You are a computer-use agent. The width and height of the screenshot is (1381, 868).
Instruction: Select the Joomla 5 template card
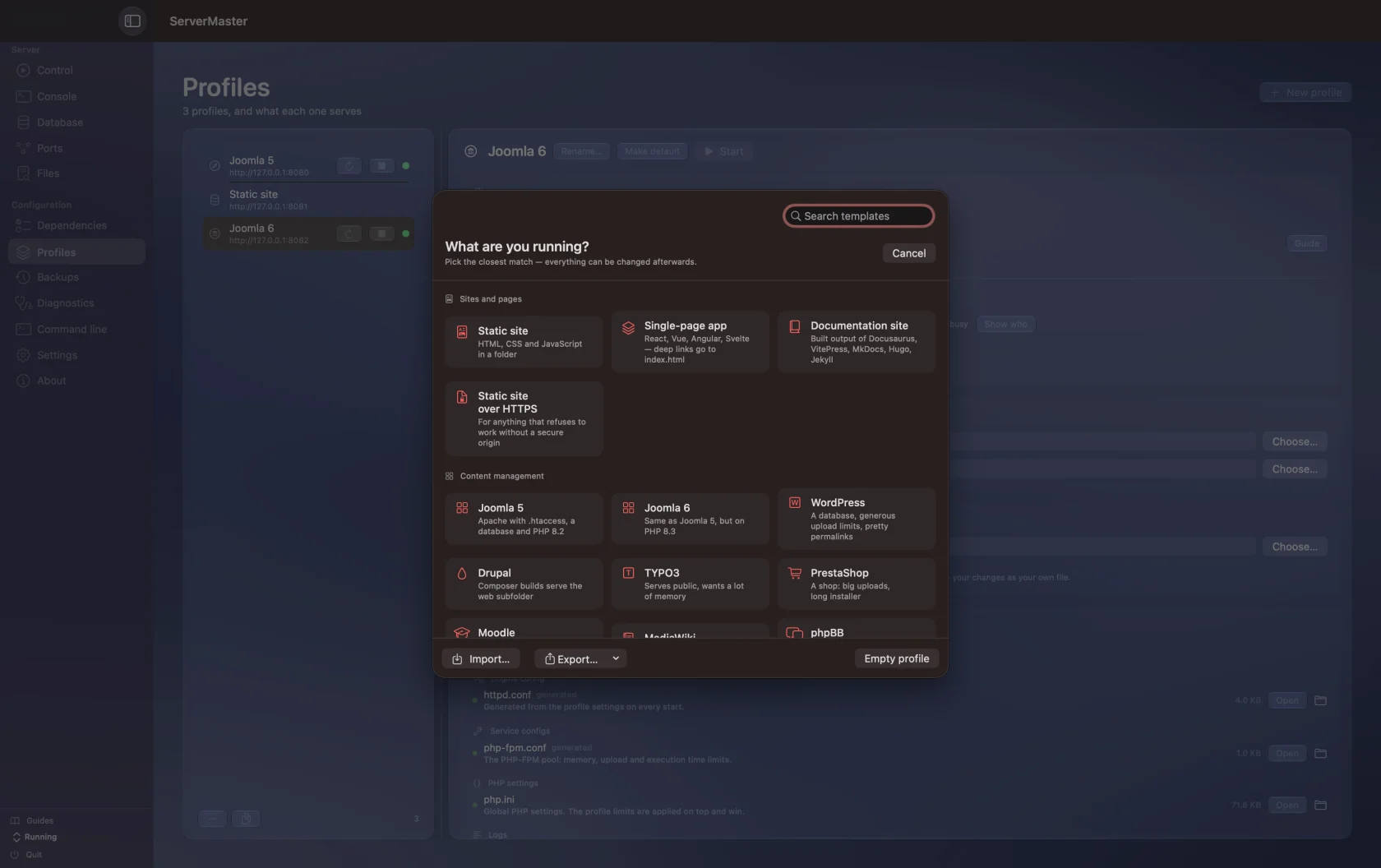(524, 519)
